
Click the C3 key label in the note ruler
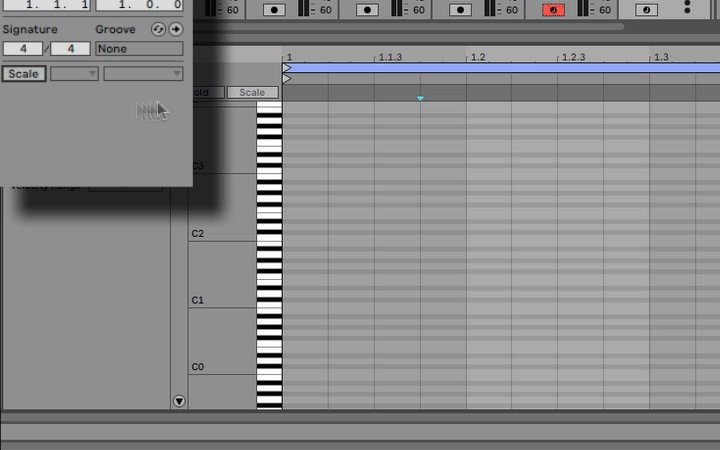coord(198,166)
